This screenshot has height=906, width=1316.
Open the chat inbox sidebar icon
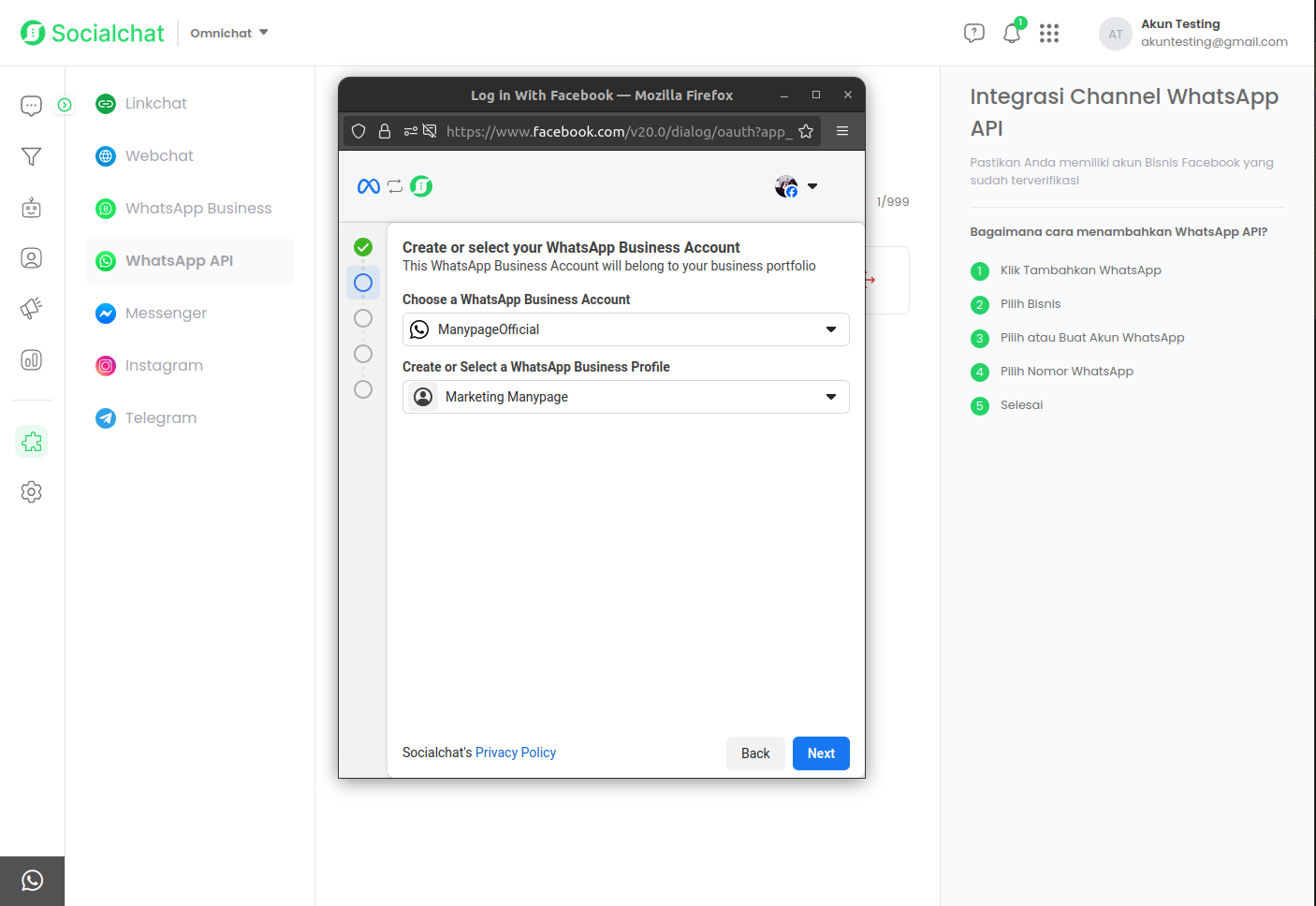point(31,106)
